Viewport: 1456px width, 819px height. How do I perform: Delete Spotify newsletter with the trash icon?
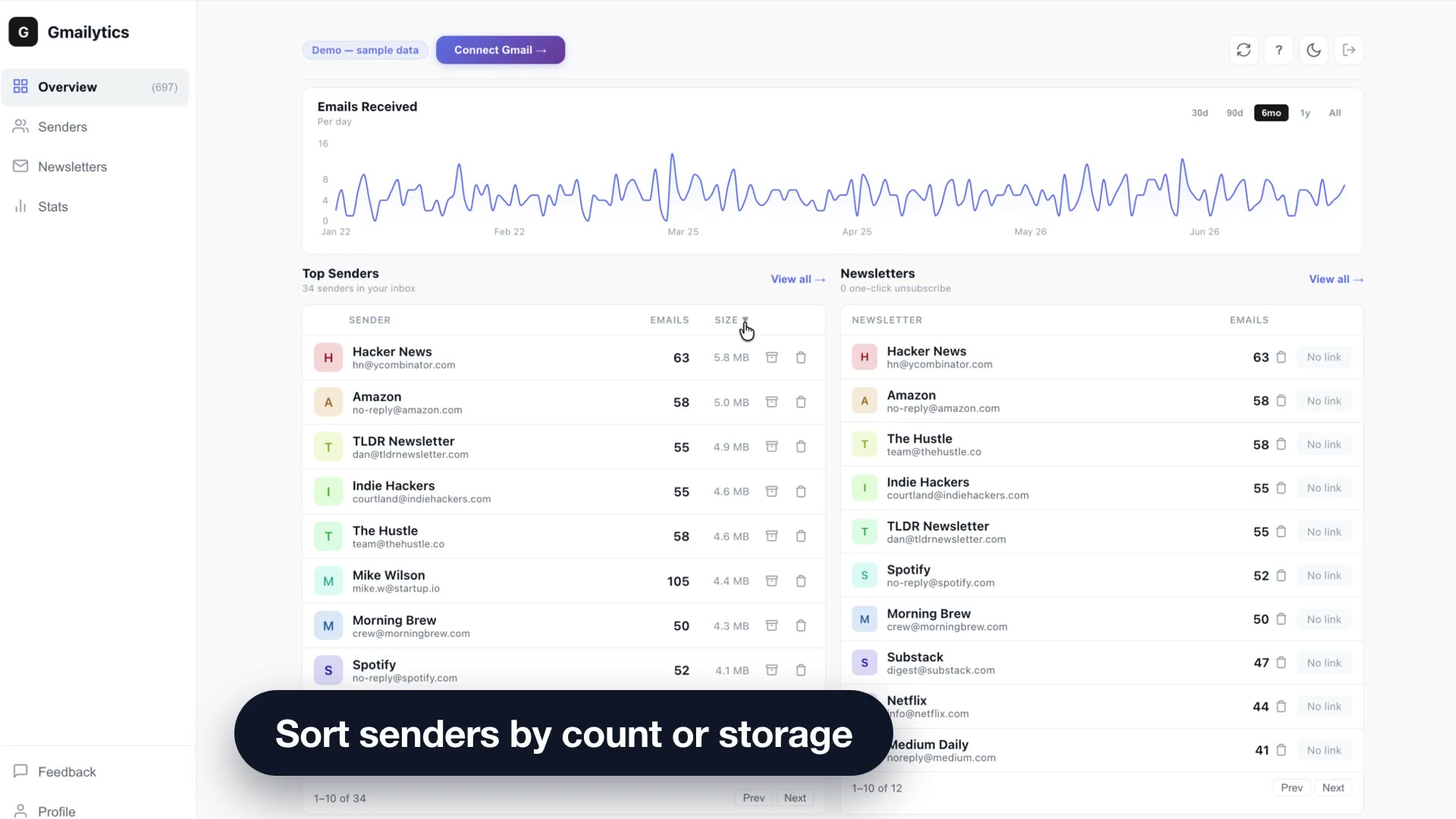[x=1281, y=576]
